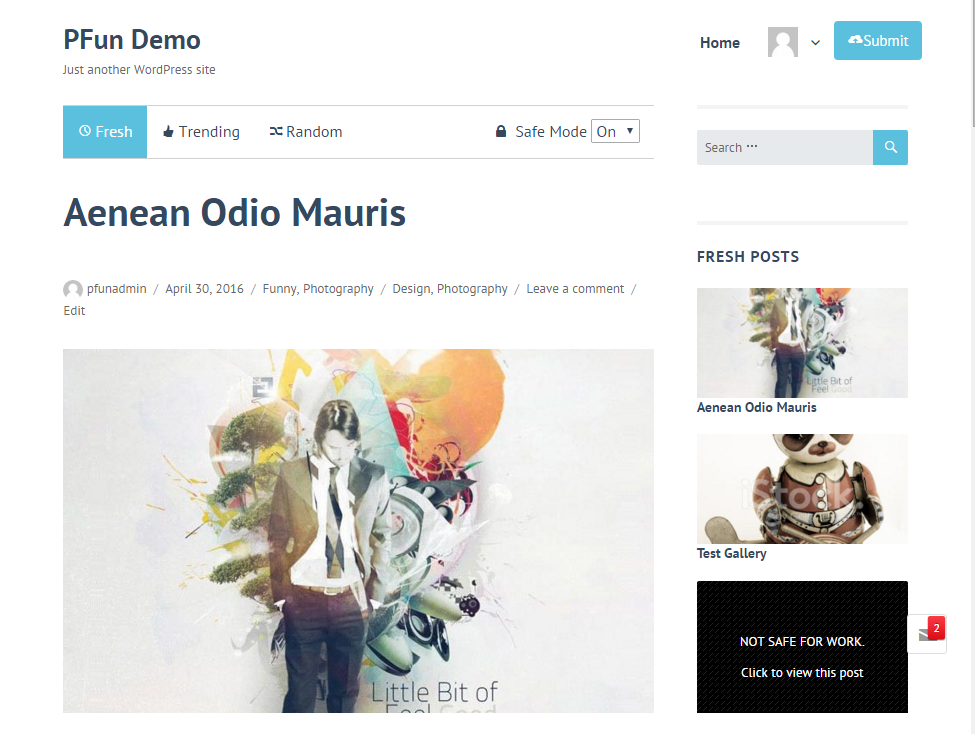Open the main post featured image
Image resolution: width=975 pixels, height=734 pixels.
358,531
